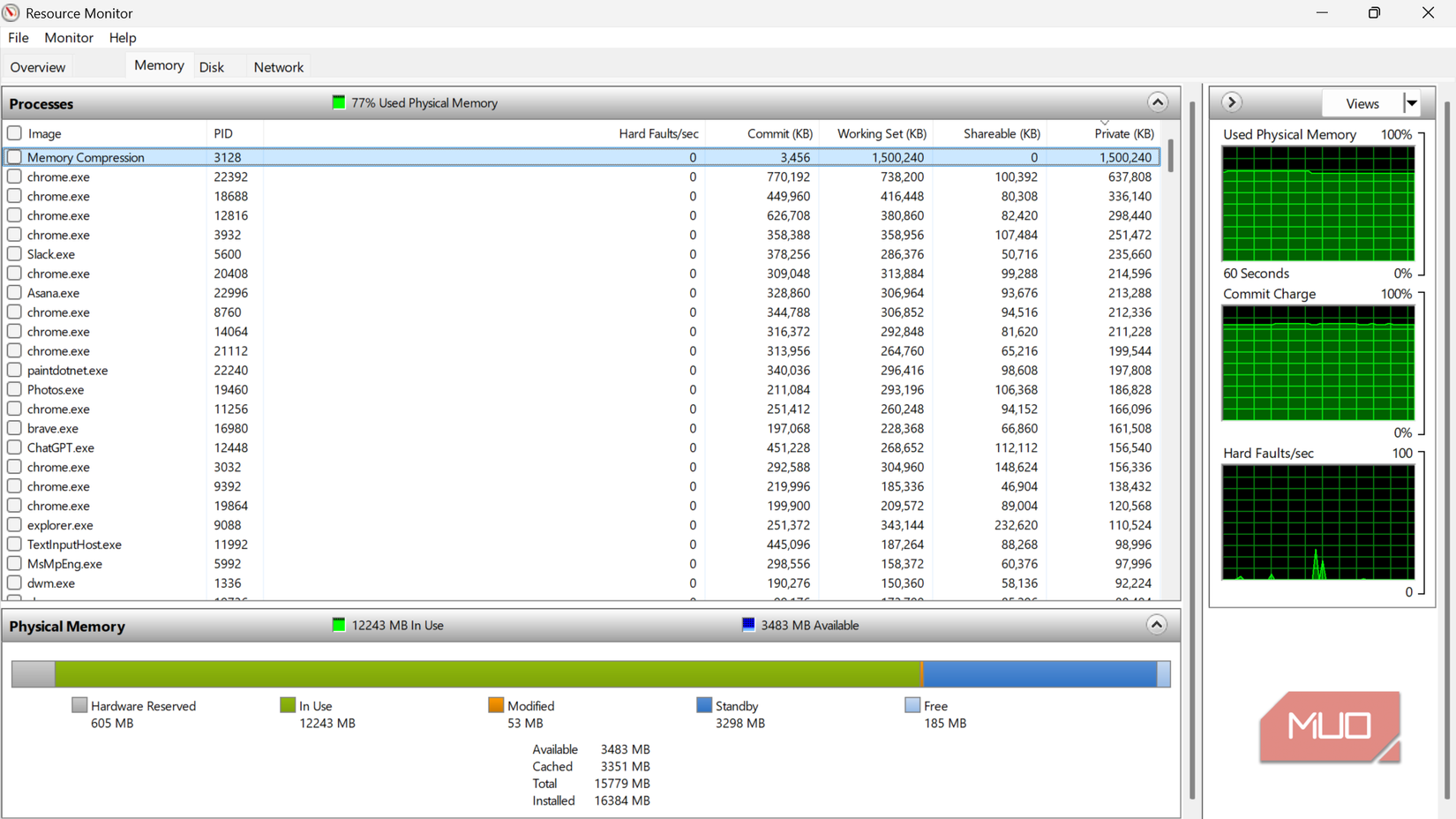Click the Standby color legend swatch

pyautogui.click(x=703, y=704)
